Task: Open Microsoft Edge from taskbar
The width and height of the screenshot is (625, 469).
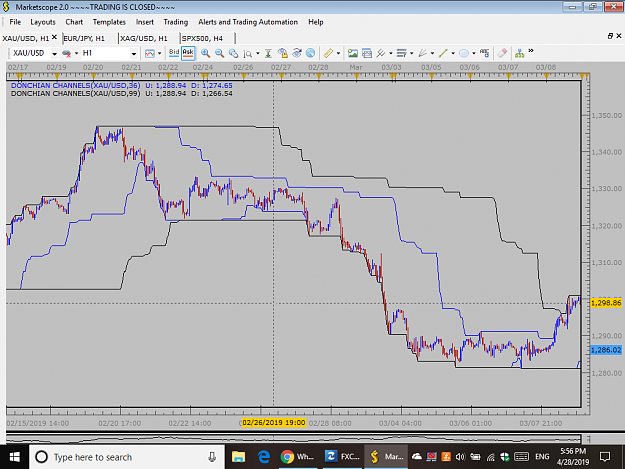Action: [x=263, y=457]
